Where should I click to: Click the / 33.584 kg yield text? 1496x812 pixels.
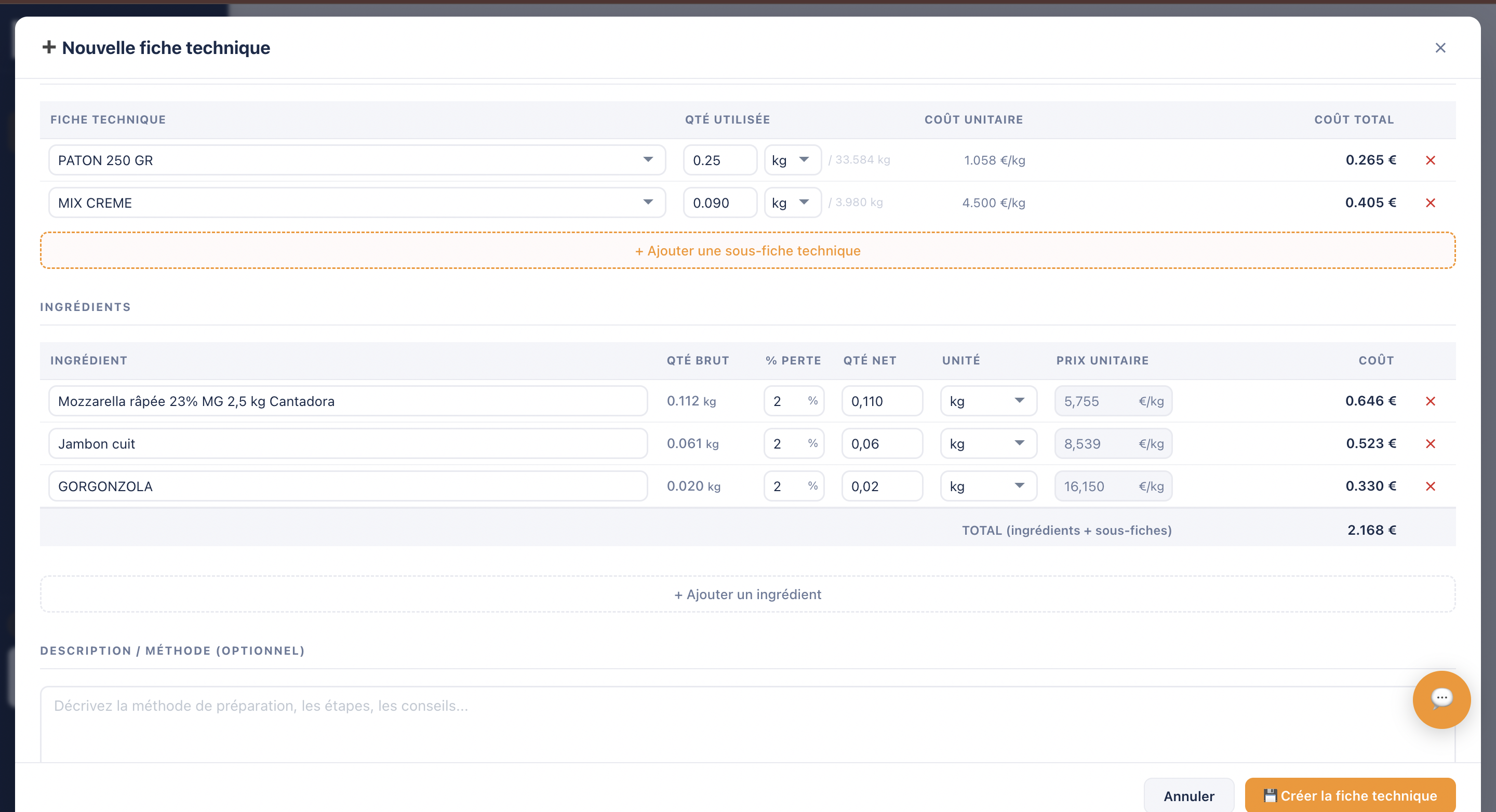click(x=859, y=159)
